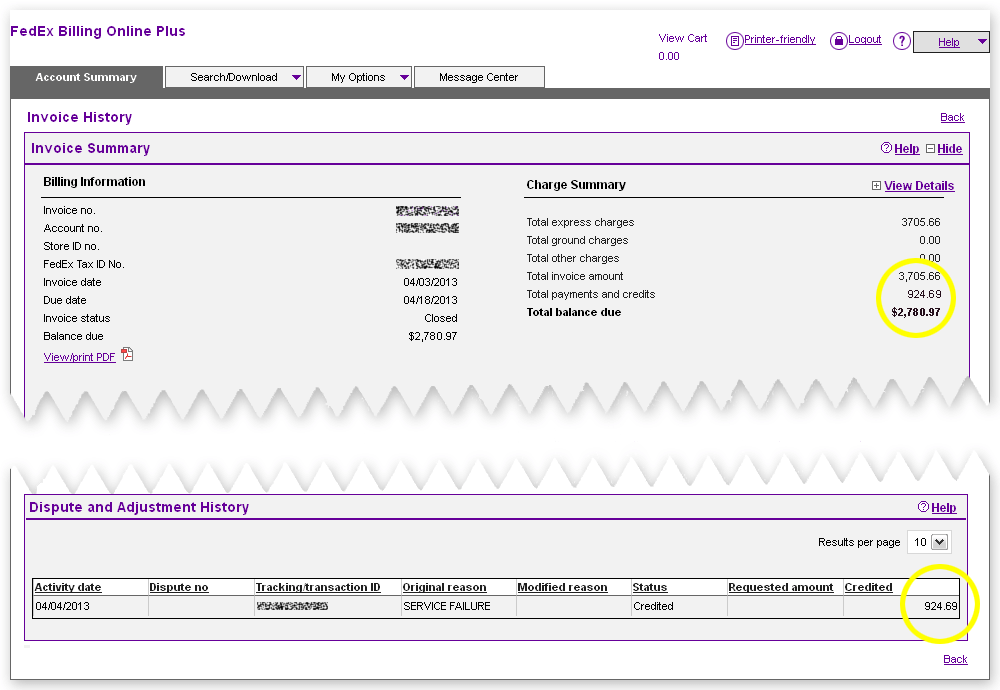Click the Printer-friendly page icon
The height and width of the screenshot is (690, 1000).
[x=734, y=41]
